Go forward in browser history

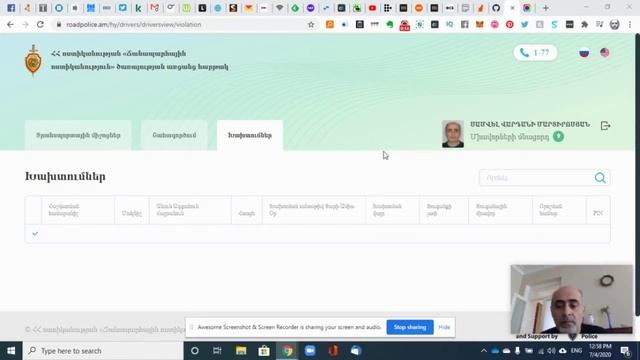[25, 24]
